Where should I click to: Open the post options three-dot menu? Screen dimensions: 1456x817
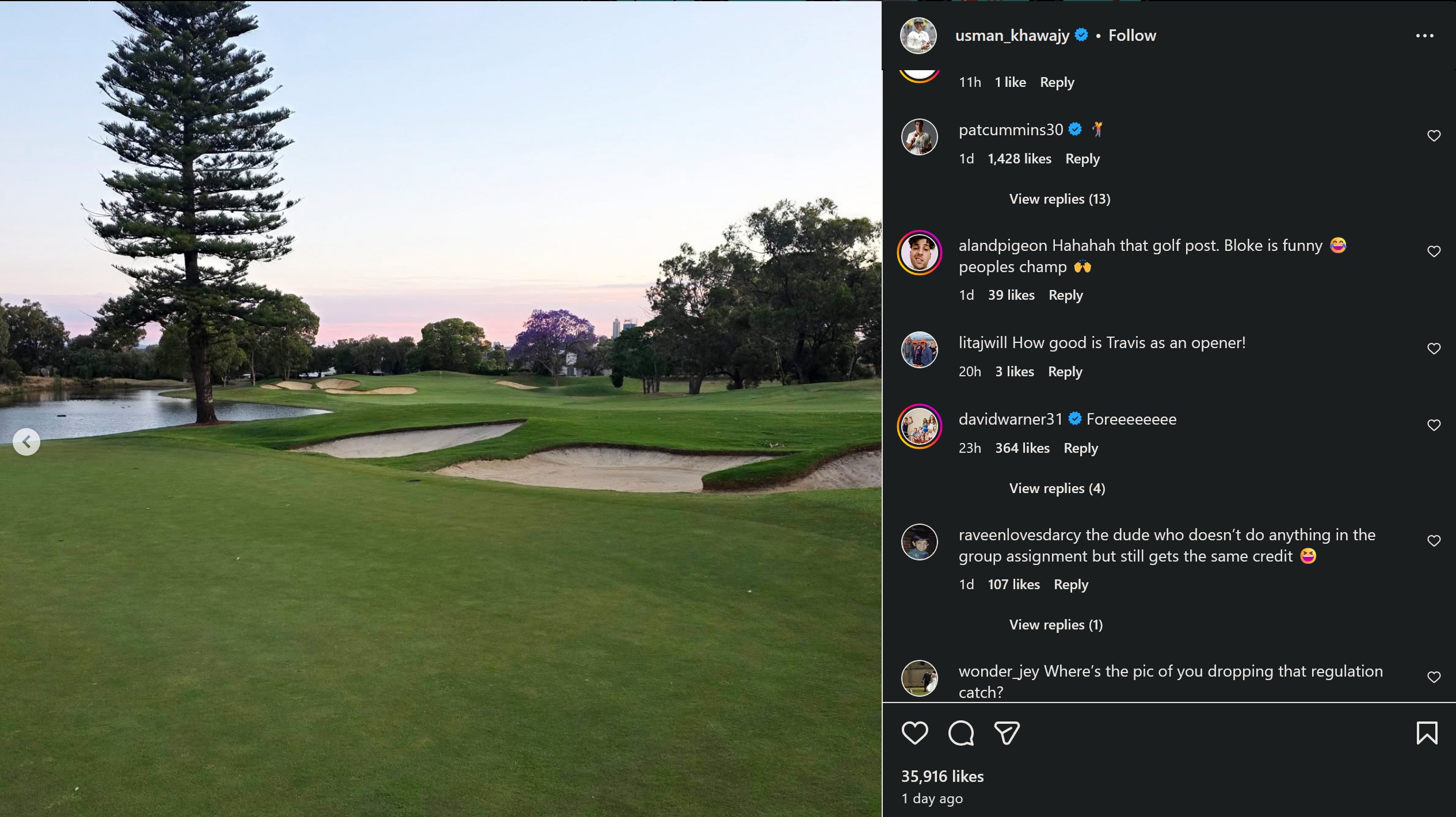tap(1425, 36)
